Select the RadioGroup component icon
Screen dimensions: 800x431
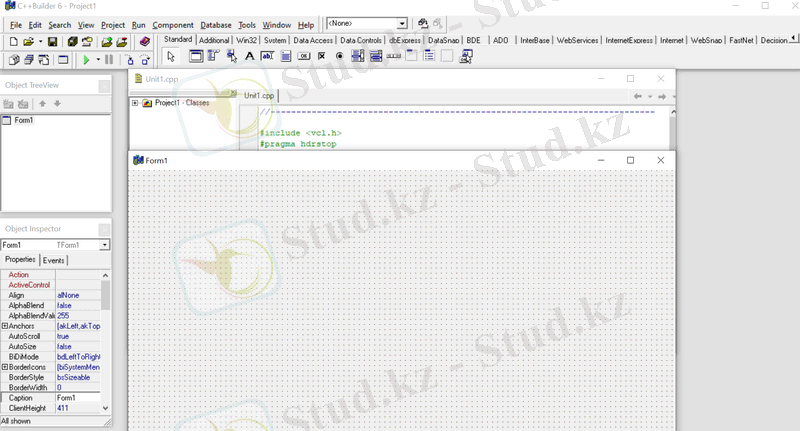tap(429, 56)
